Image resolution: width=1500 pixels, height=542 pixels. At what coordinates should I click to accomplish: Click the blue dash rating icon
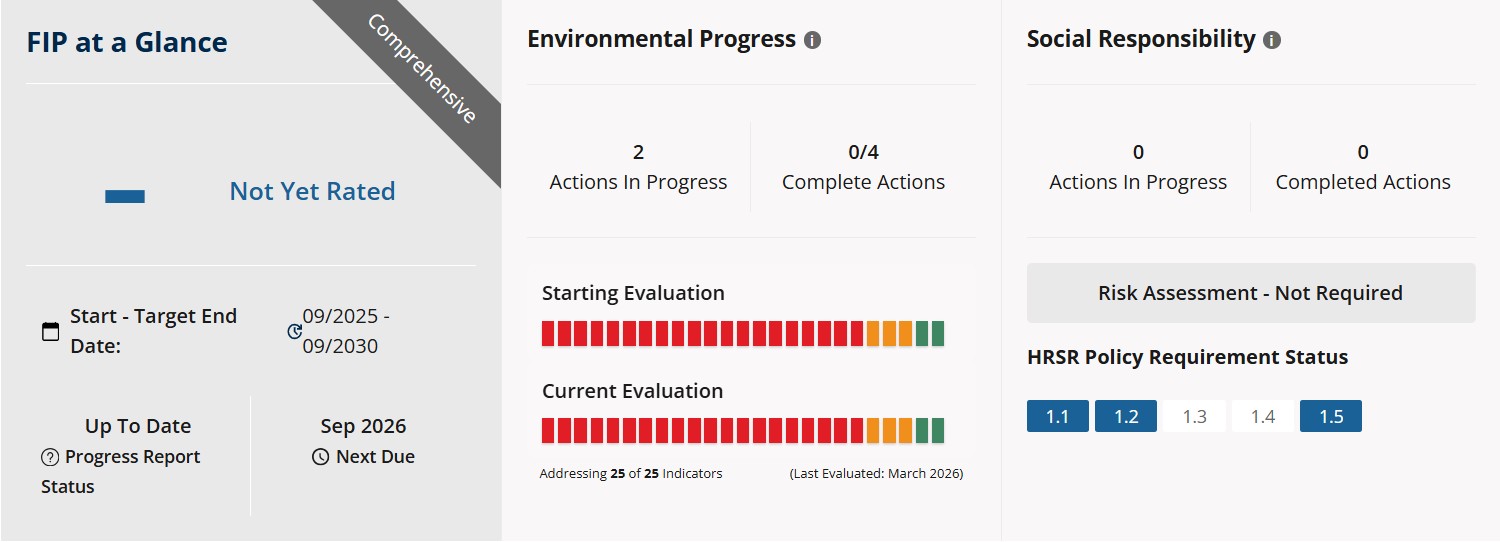tap(125, 196)
